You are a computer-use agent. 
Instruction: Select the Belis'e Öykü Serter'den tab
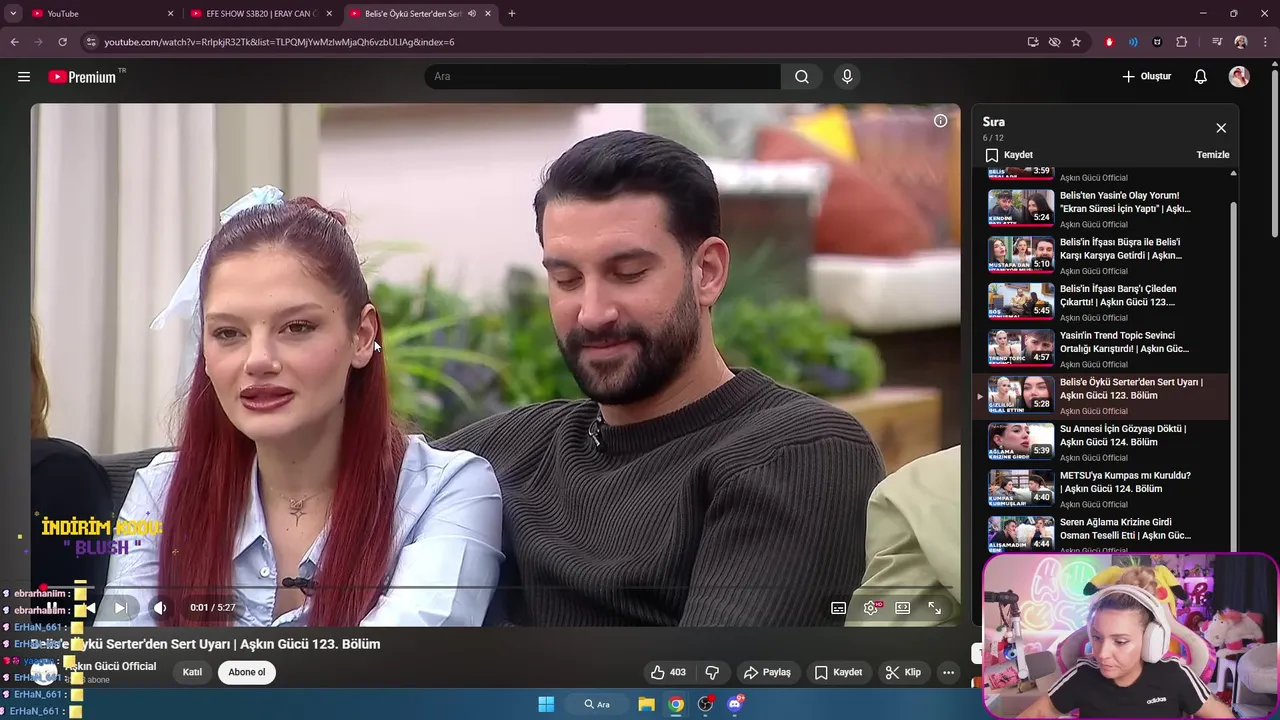(x=420, y=14)
